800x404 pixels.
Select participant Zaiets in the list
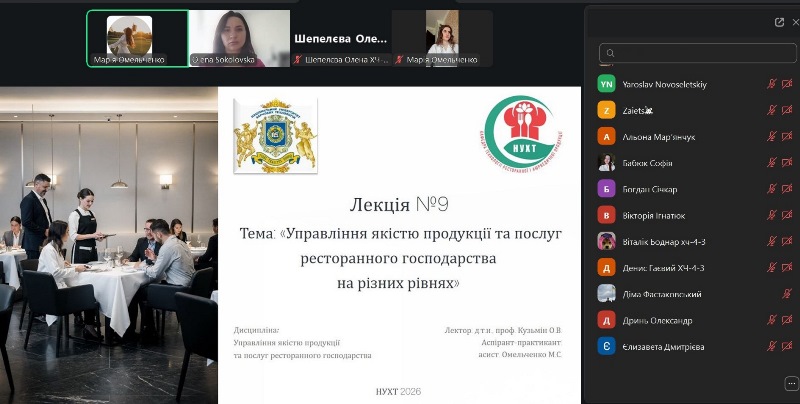point(696,110)
